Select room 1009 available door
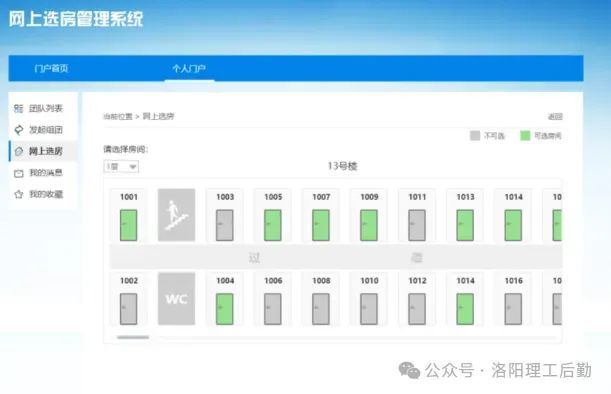 [369, 225]
